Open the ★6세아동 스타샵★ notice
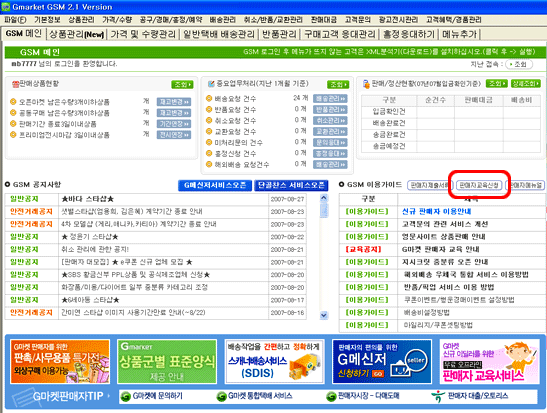This screenshot has height=413, width=547. coord(90,300)
